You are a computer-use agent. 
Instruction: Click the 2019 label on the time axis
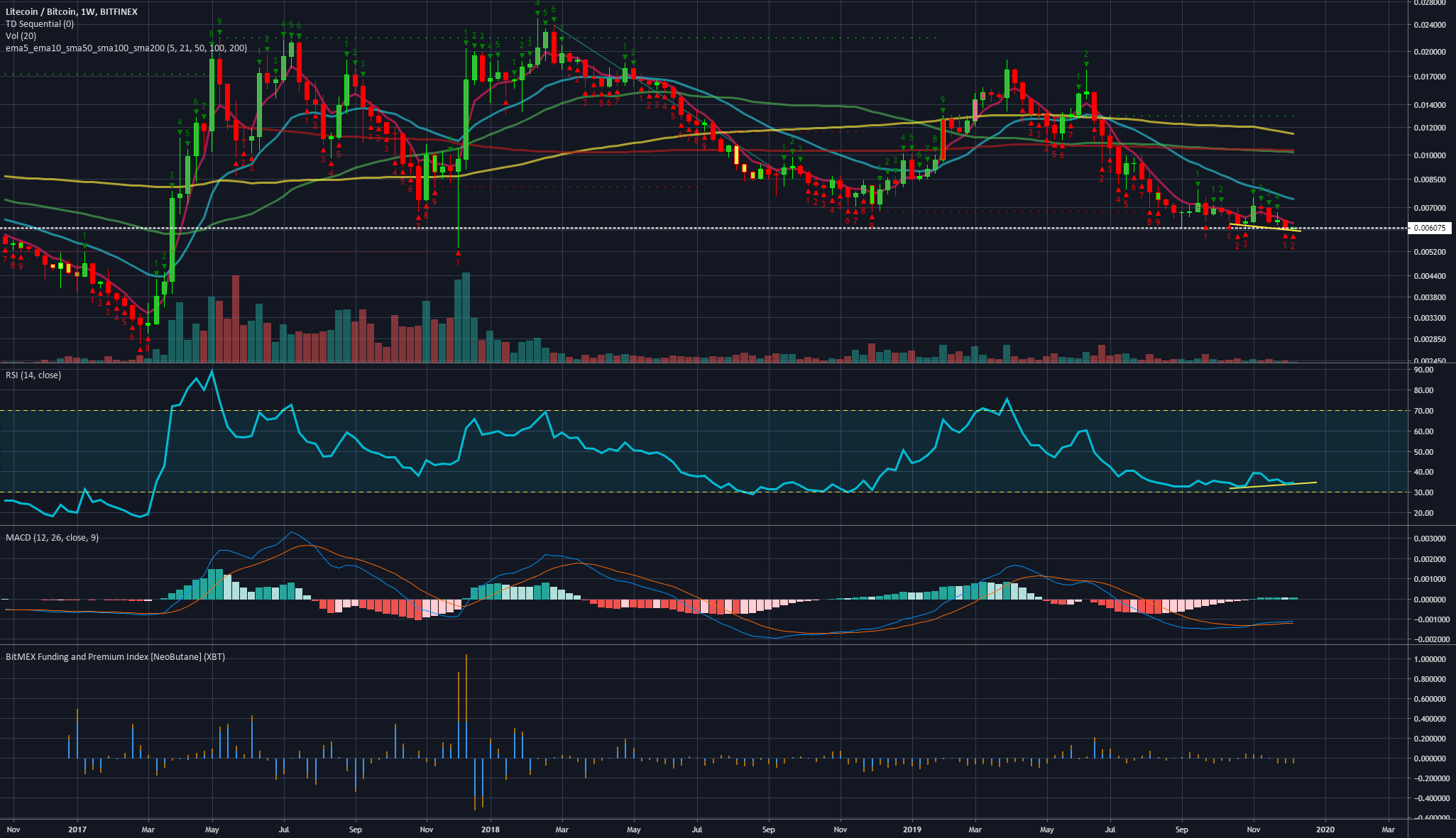[x=912, y=829]
